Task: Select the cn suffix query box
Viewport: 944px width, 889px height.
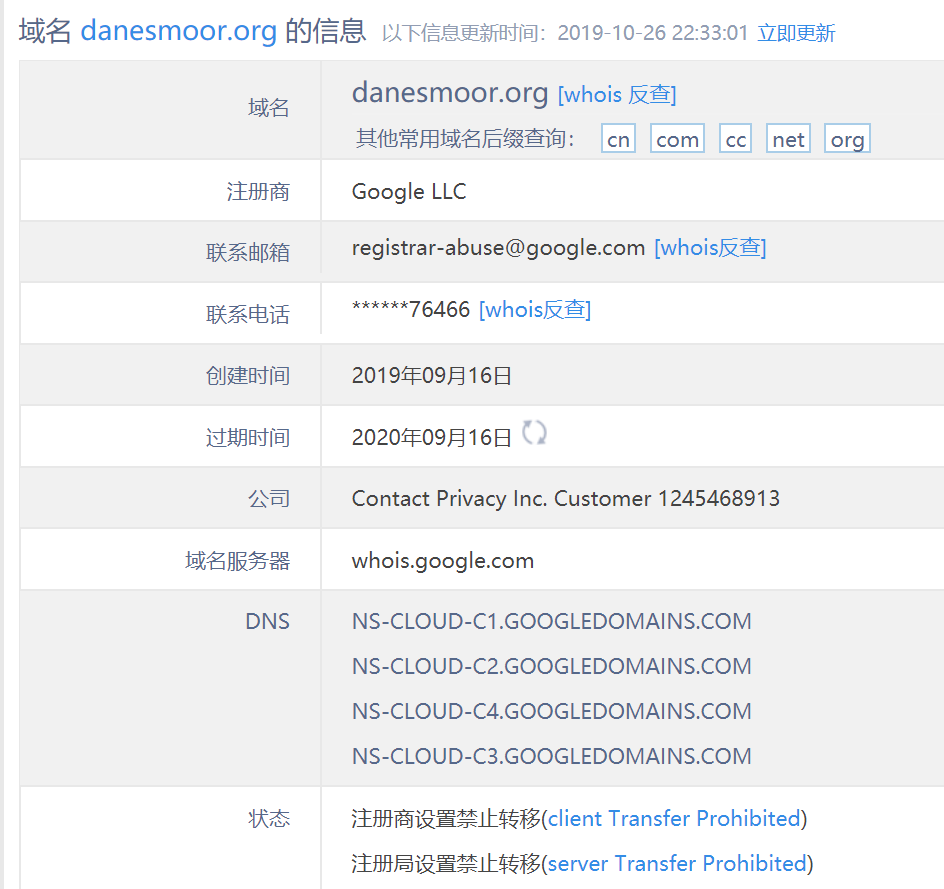Action: point(618,139)
